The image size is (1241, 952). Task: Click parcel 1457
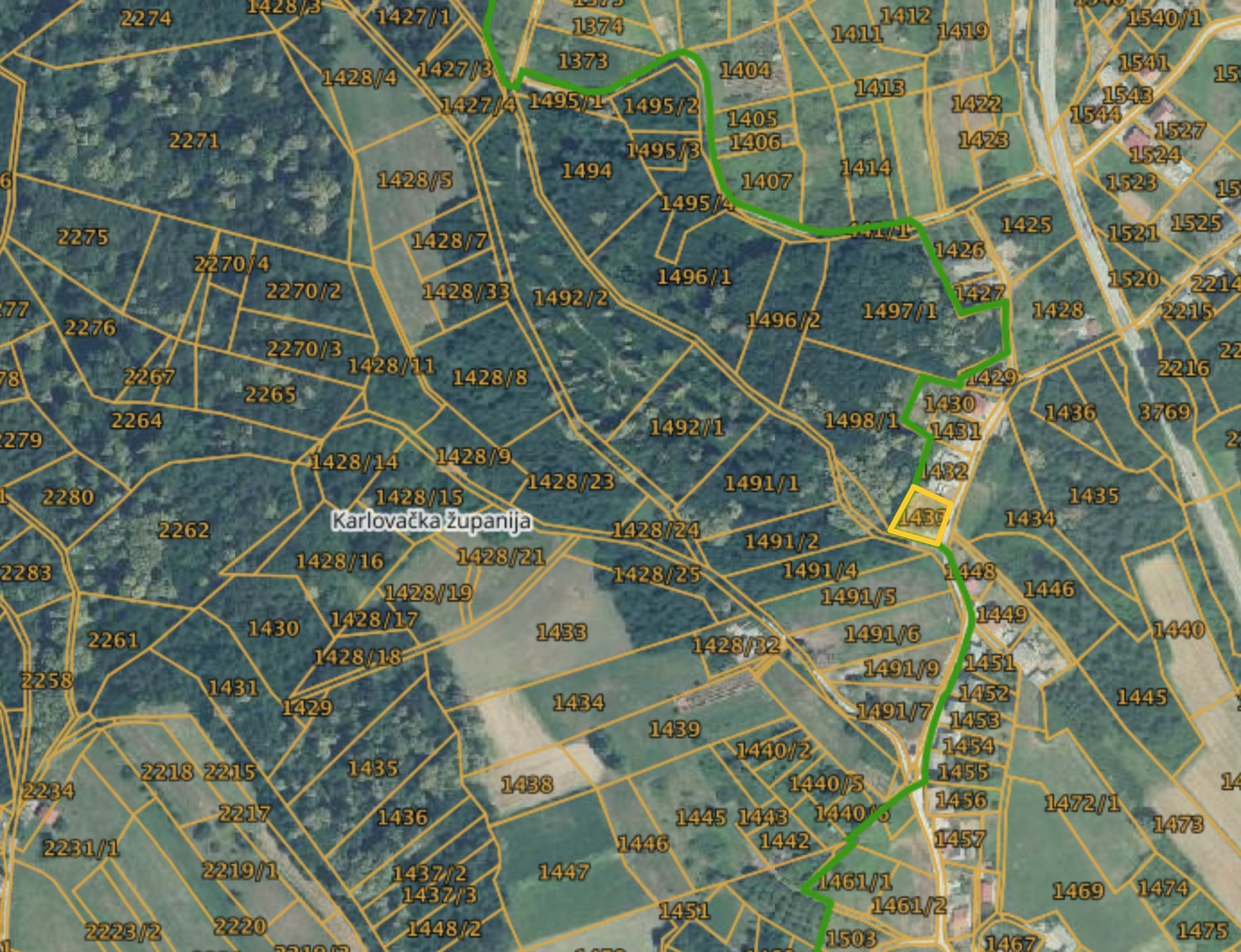pos(960,839)
